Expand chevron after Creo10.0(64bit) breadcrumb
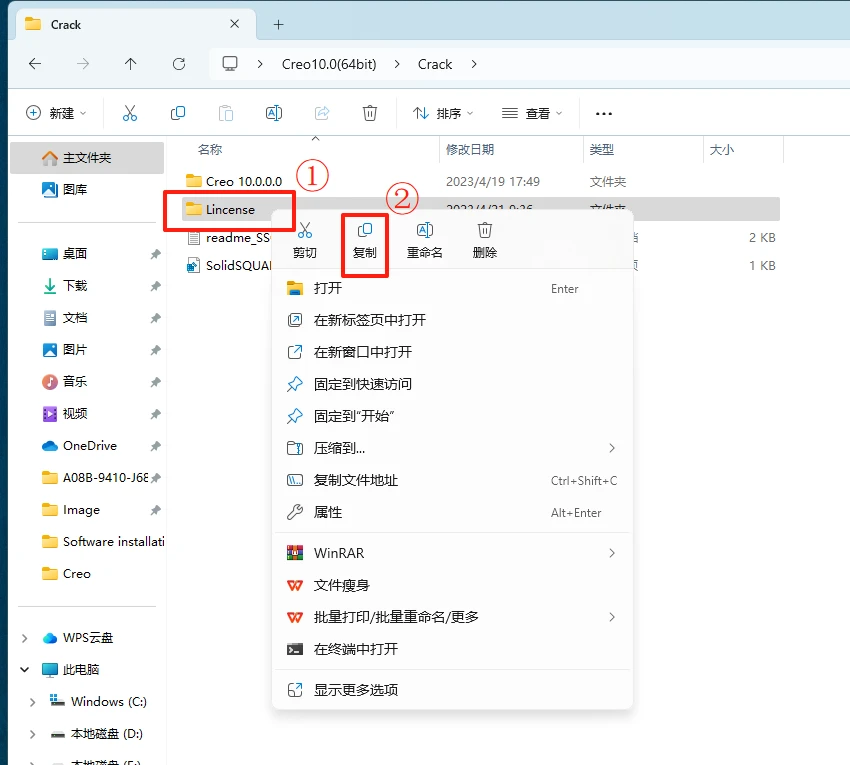 tap(397, 64)
